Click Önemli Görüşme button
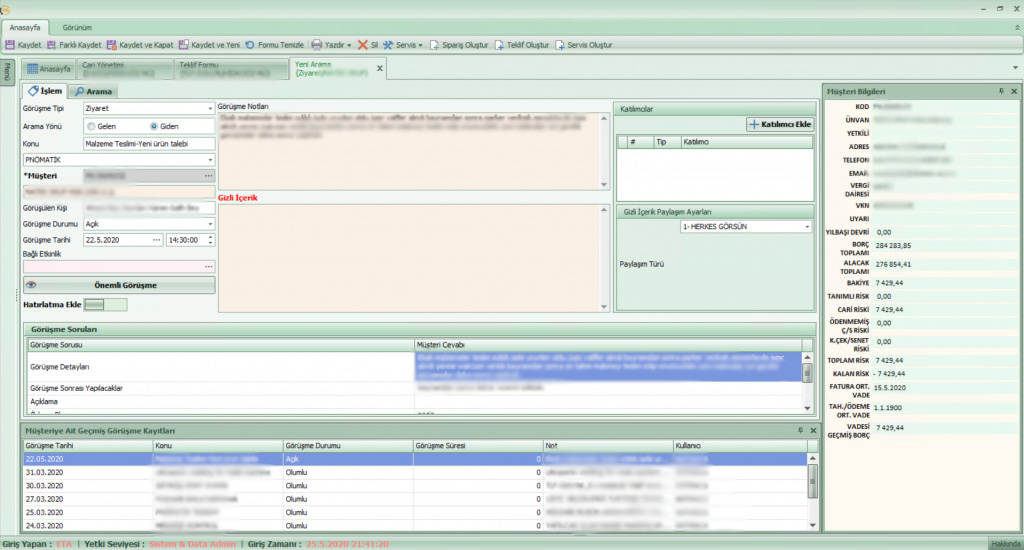 tap(119, 285)
